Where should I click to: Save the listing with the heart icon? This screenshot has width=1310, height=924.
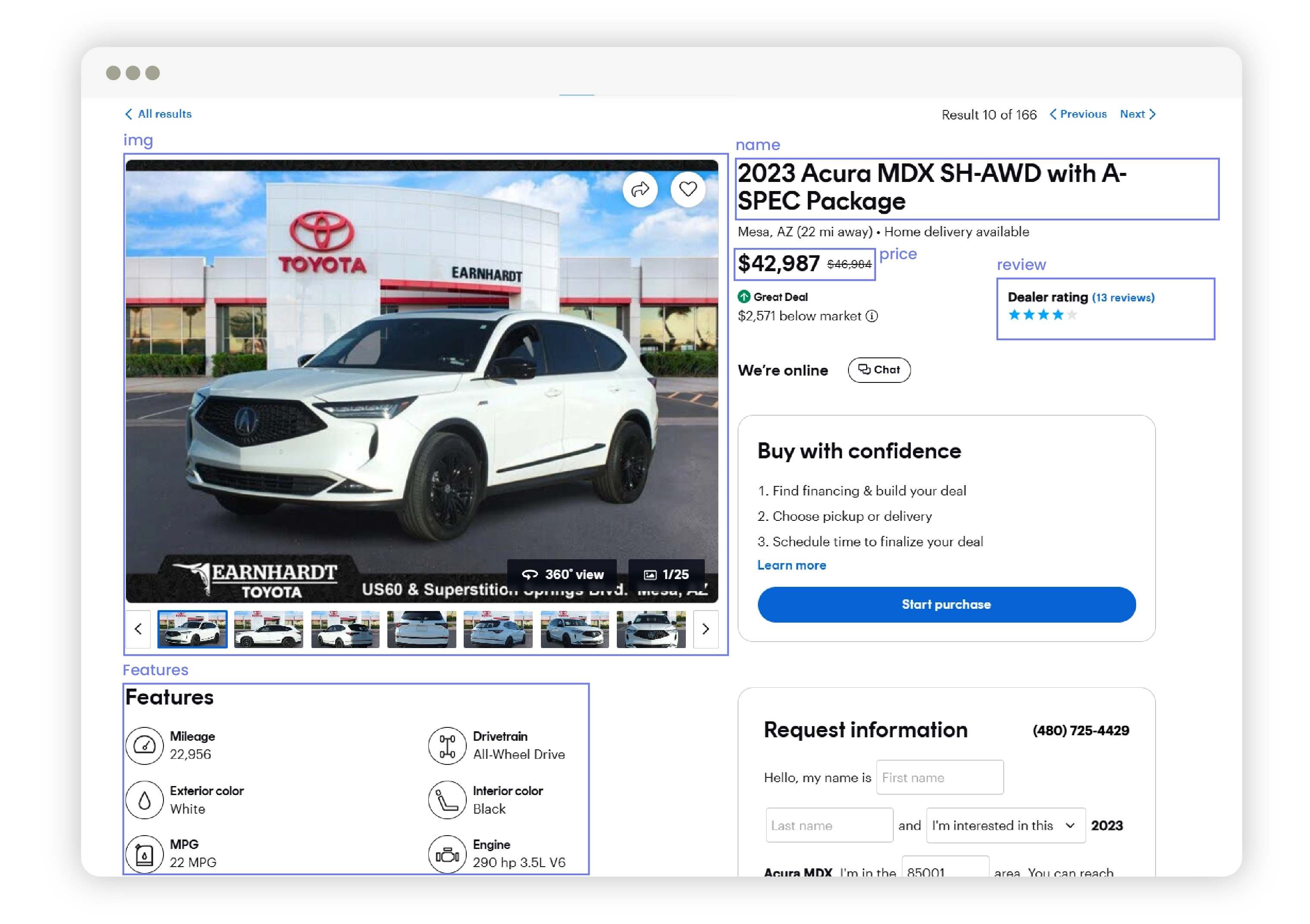[x=688, y=189]
